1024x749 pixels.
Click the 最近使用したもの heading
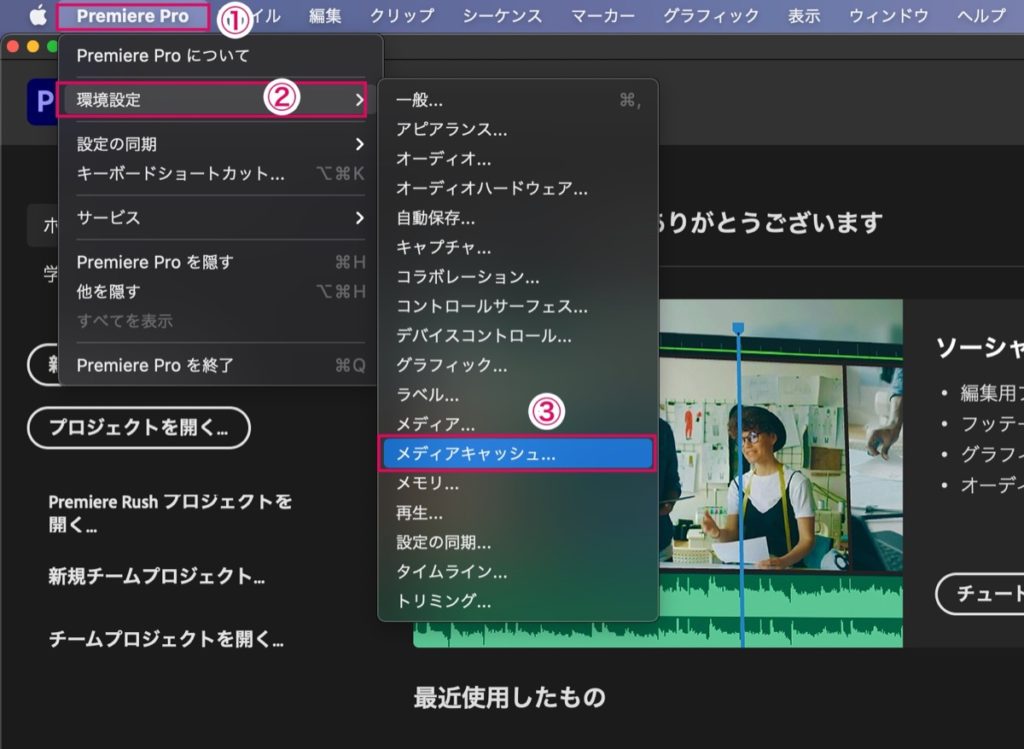pyautogui.click(x=509, y=697)
